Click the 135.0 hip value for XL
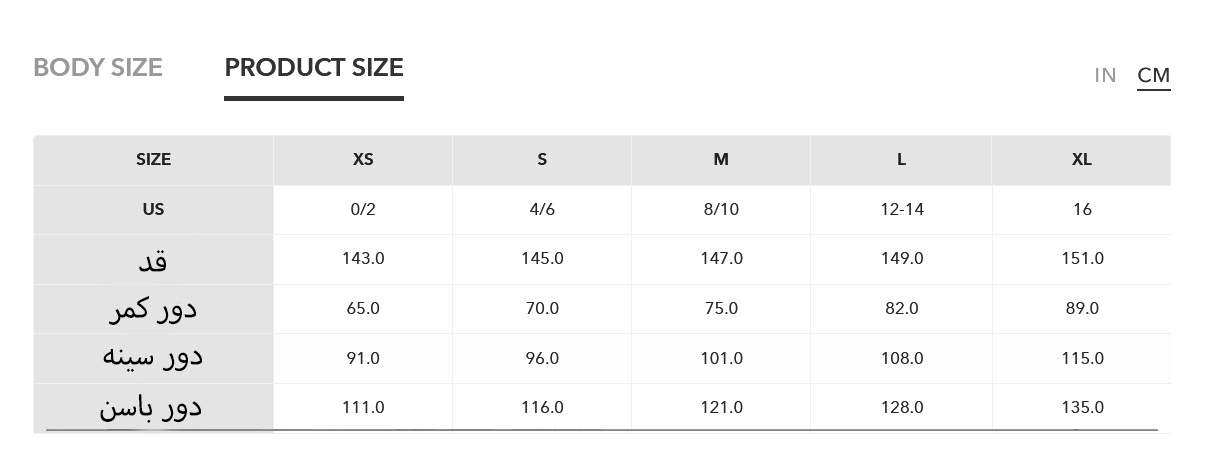The image size is (1217, 457). coord(1082,408)
